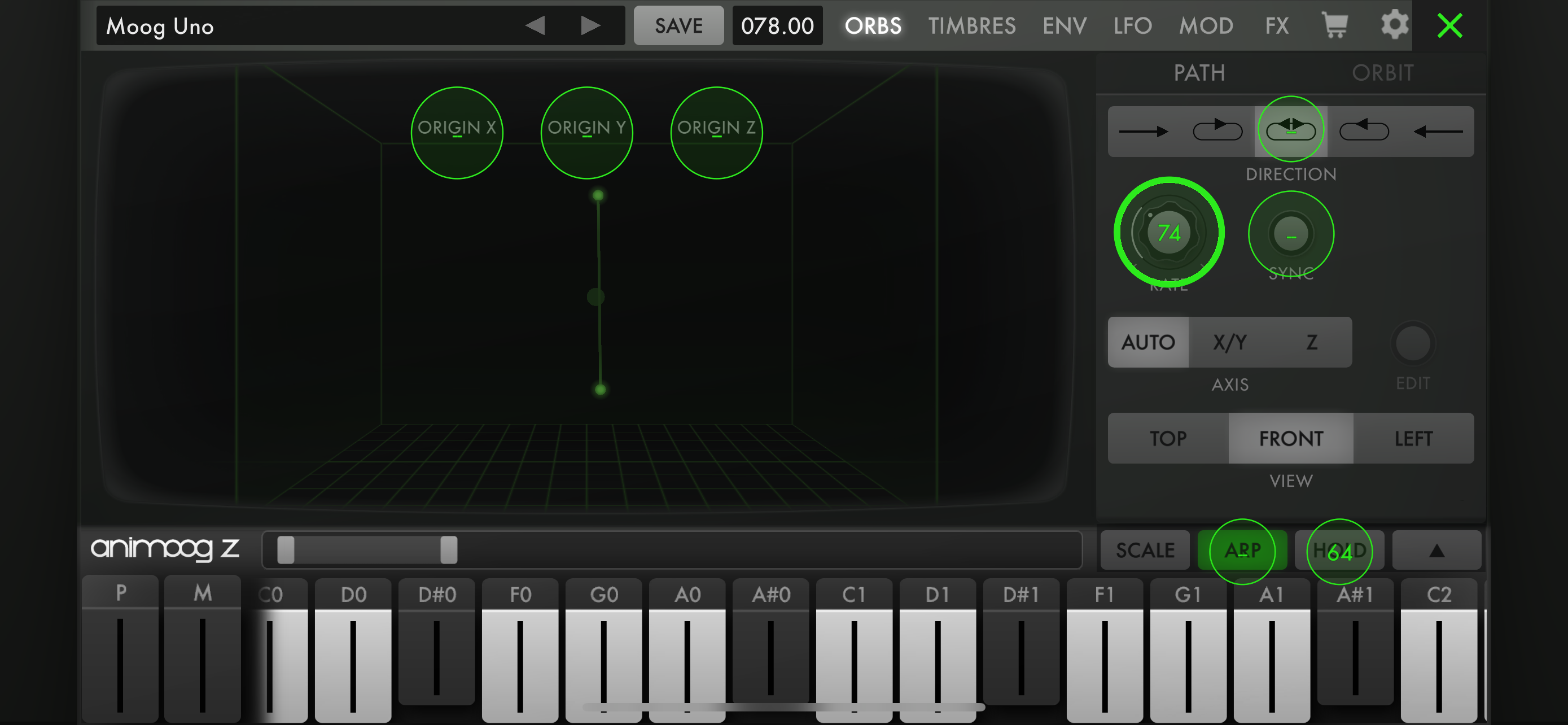Toggle the path EDIT button
Image resolution: width=1568 pixels, height=725 pixels.
coord(1413,344)
